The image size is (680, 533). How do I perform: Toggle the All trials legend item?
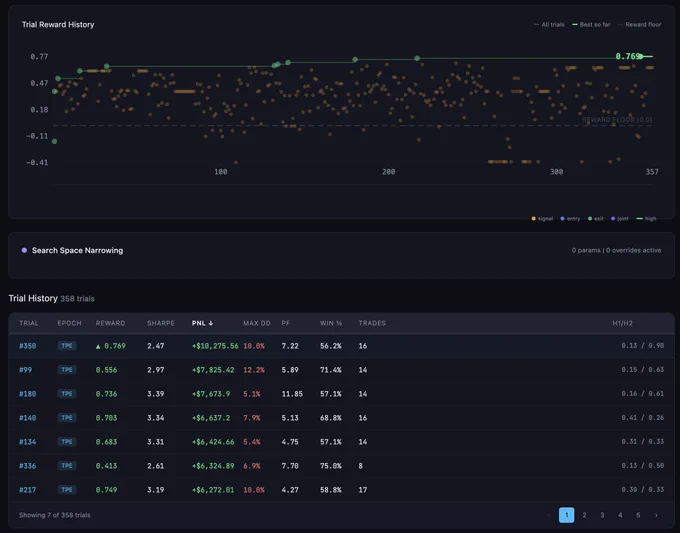pyautogui.click(x=549, y=25)
